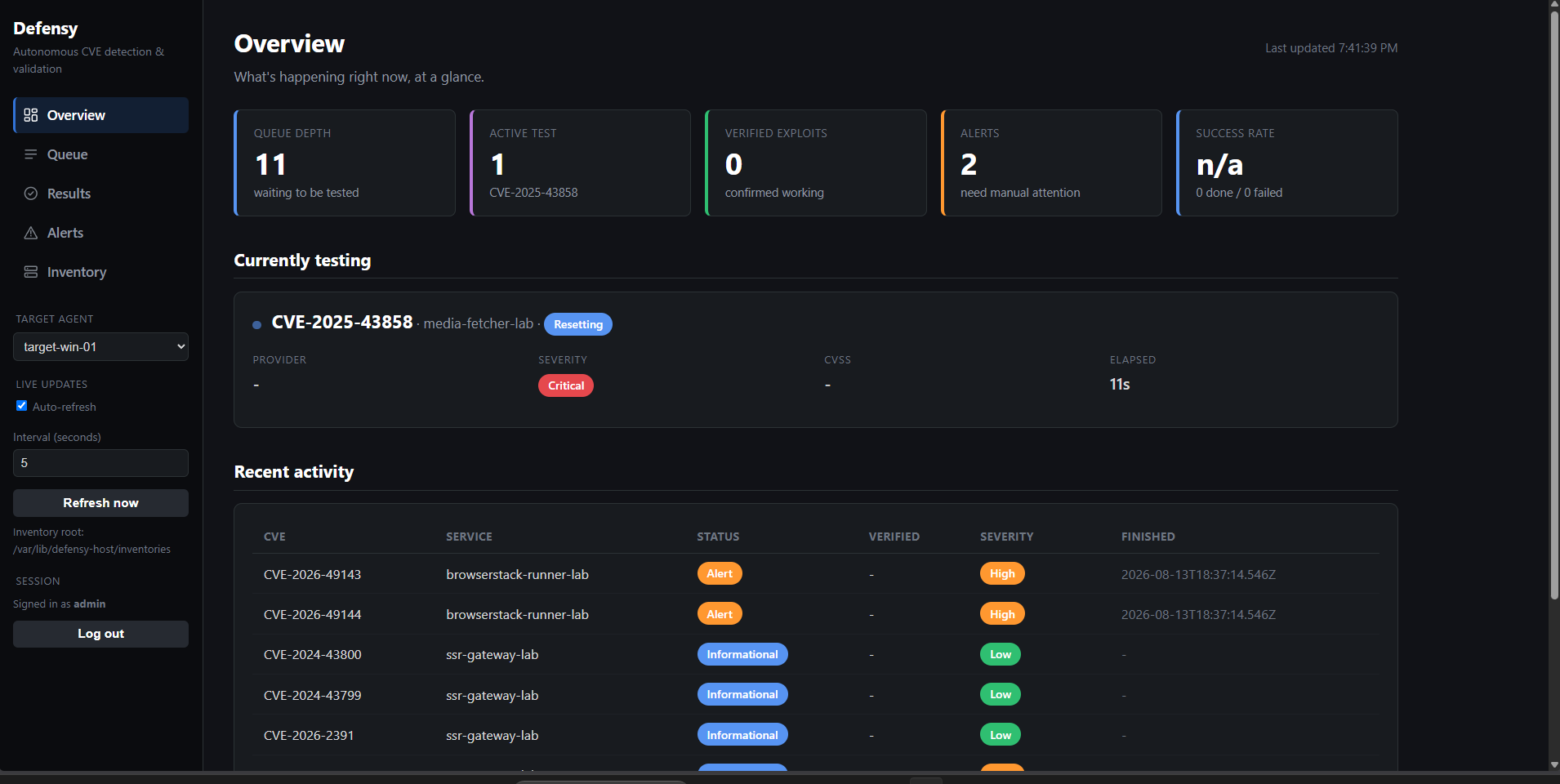
Task: Click the STATUS column header
Action: click(718, 537)
